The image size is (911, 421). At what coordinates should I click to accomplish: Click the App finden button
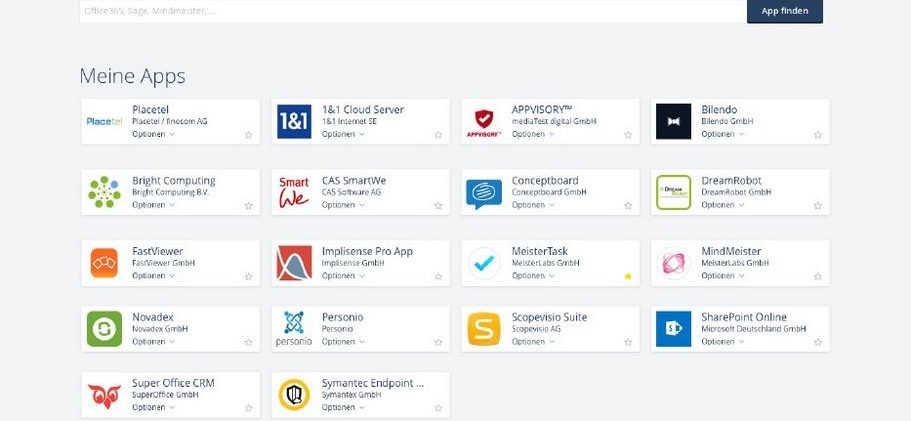[785, 11]
